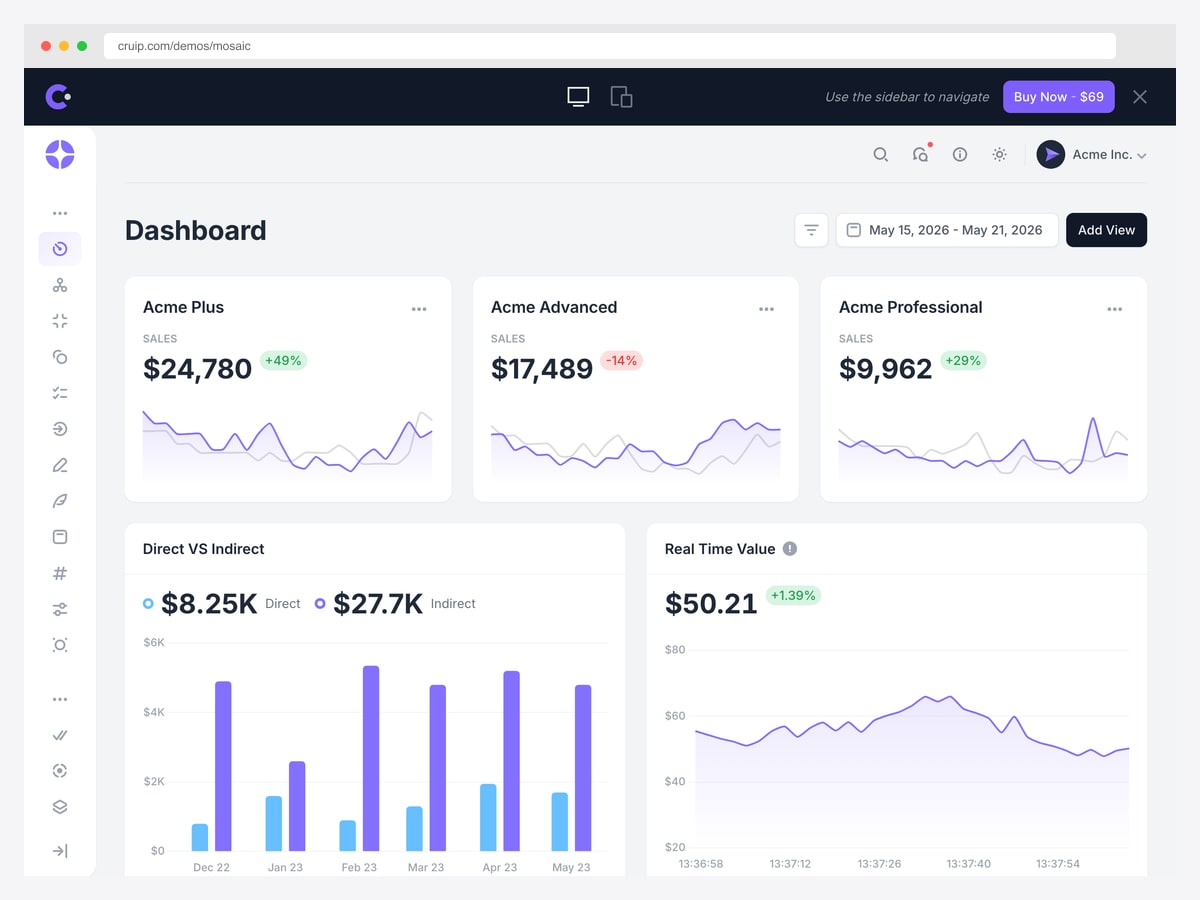Click the $9,962 sales value
Screen dimensions: 1200x900
tap(886, 369)
